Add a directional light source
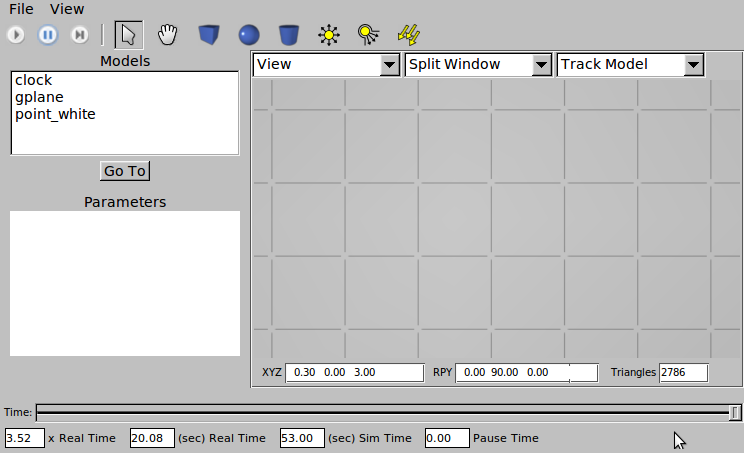The image size is (744, 453). 408,35
